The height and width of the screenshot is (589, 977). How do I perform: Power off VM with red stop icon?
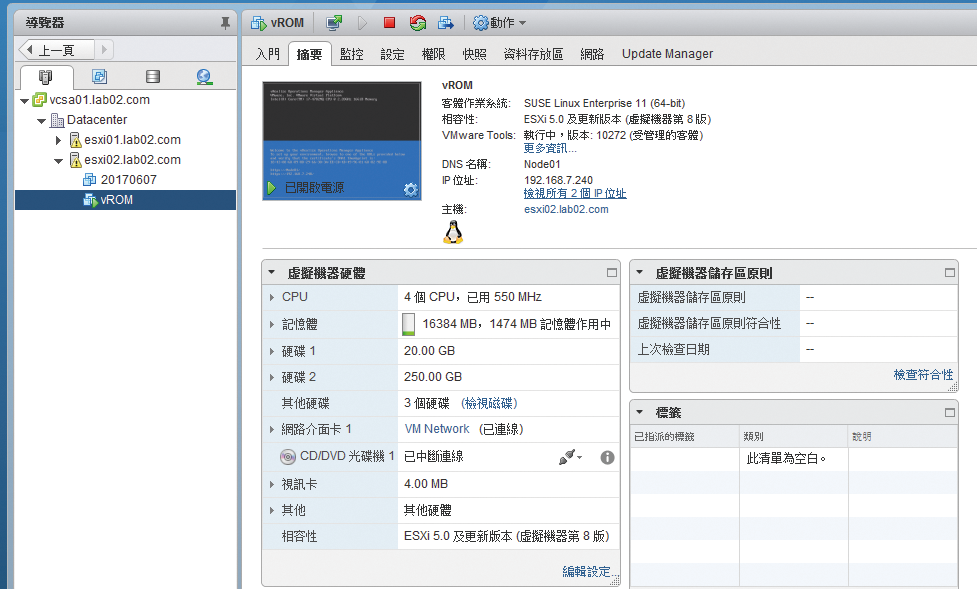389,23
